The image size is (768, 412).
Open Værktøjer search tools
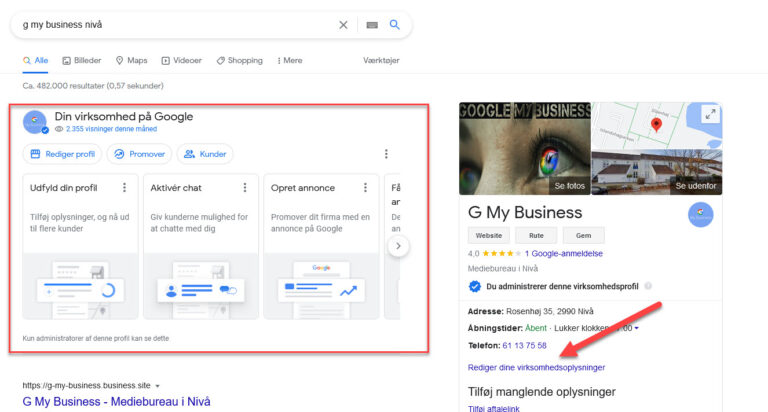(x=381, y=60)
